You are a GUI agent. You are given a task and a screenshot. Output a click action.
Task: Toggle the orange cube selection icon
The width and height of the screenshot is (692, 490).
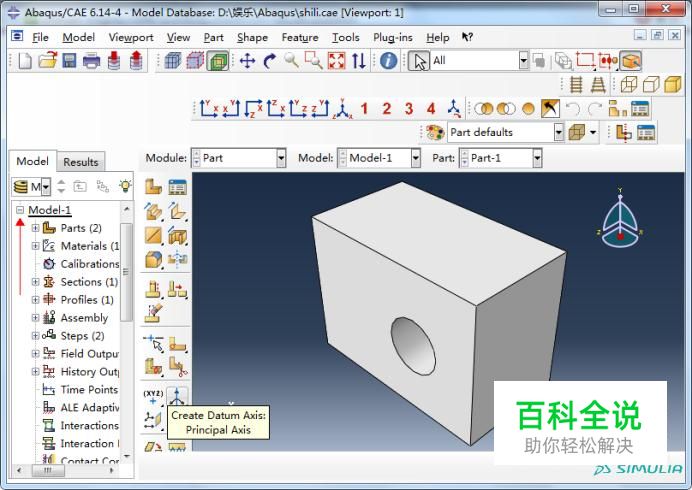pyautogui.click(x=630, y=60)
